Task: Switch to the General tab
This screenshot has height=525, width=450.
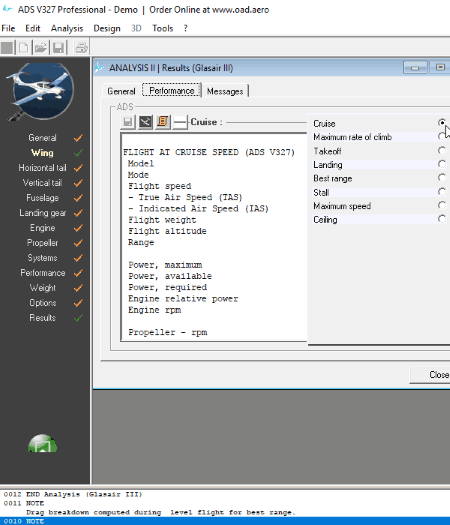Action: click(121, 91)
